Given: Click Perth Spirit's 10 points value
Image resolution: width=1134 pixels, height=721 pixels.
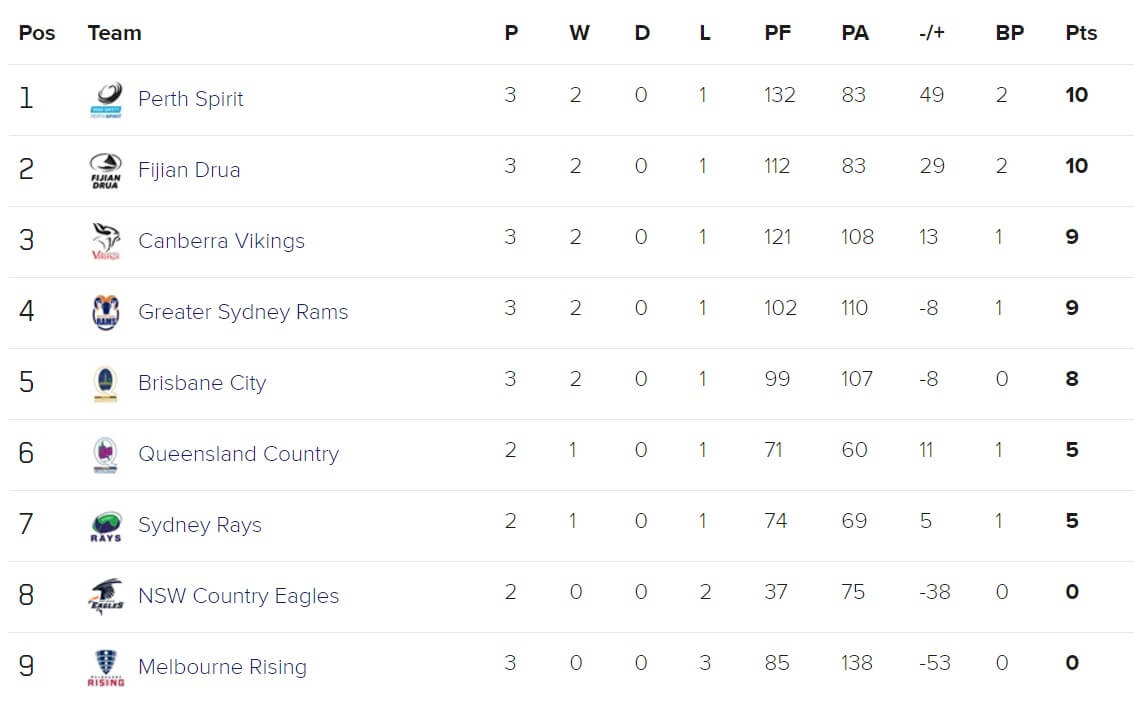Looking at the screenshot, I should (1076, 95).
